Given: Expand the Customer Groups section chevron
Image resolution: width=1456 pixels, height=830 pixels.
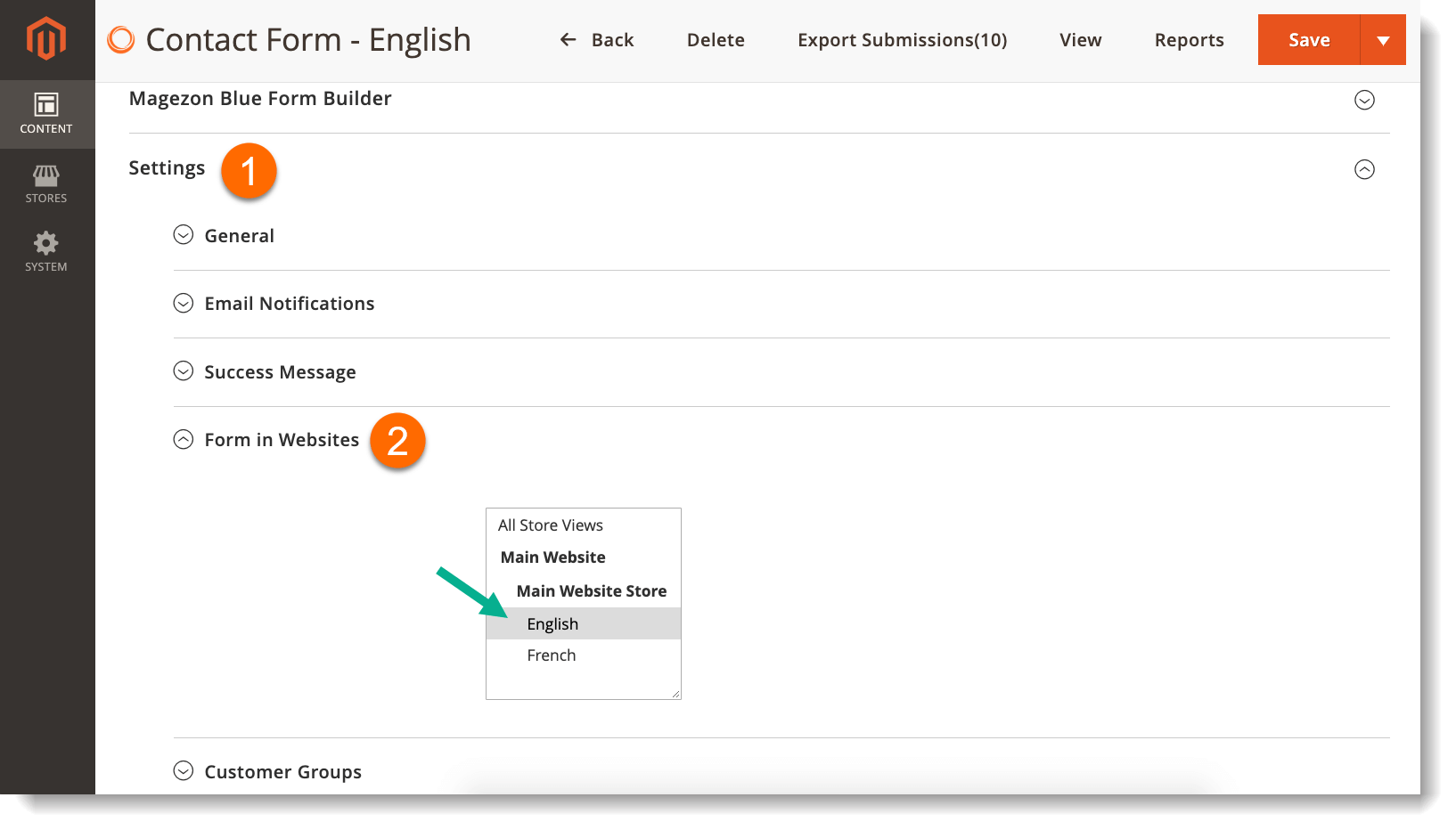Looking at the screenshot, I should [x=183, y=770].
